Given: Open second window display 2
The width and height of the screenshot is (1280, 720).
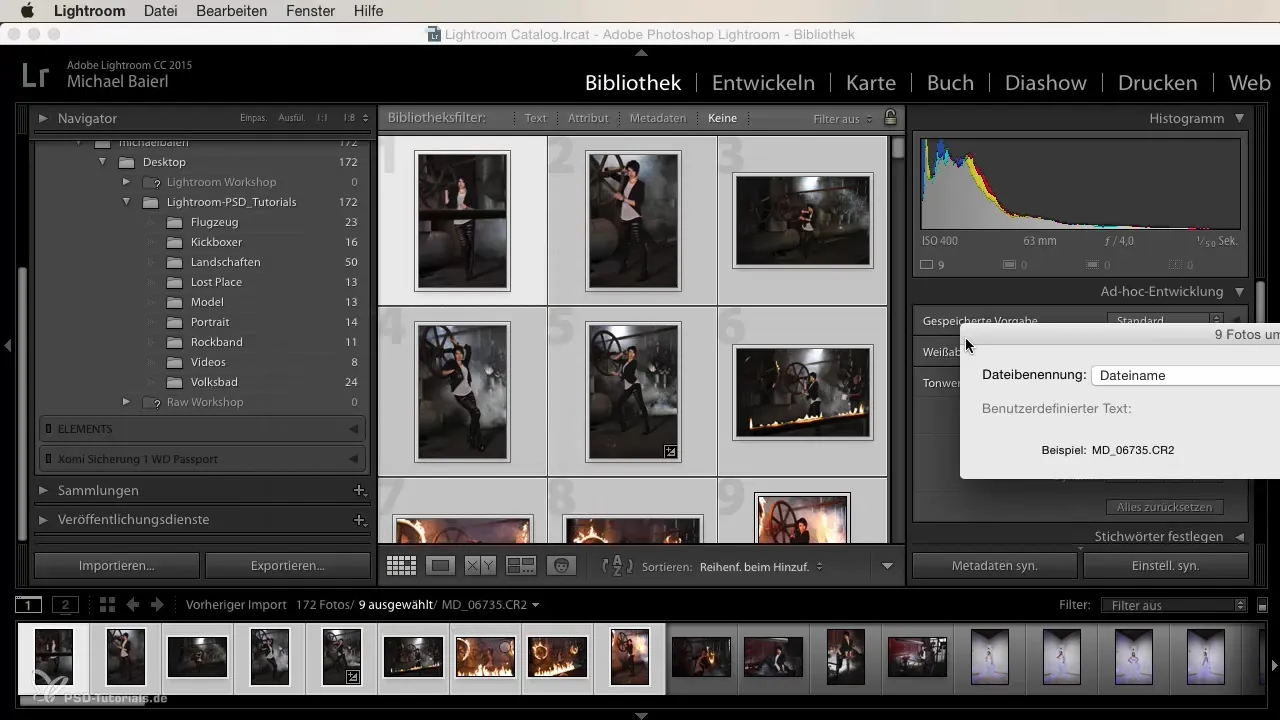Looking at the screenshot, I should click(65, 605).
